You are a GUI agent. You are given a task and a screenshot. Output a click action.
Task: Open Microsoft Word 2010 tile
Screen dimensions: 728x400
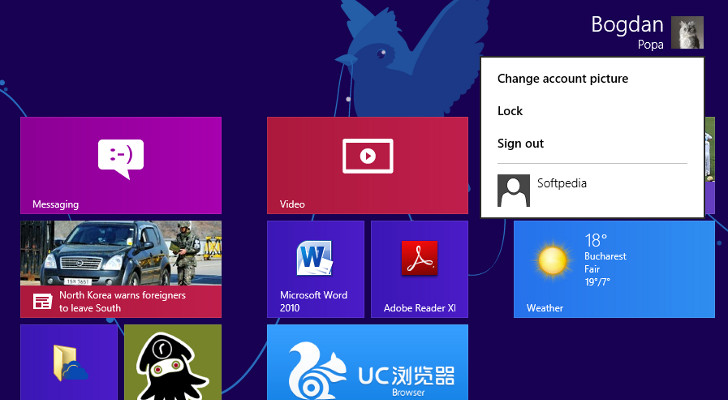tap(315, 269)
